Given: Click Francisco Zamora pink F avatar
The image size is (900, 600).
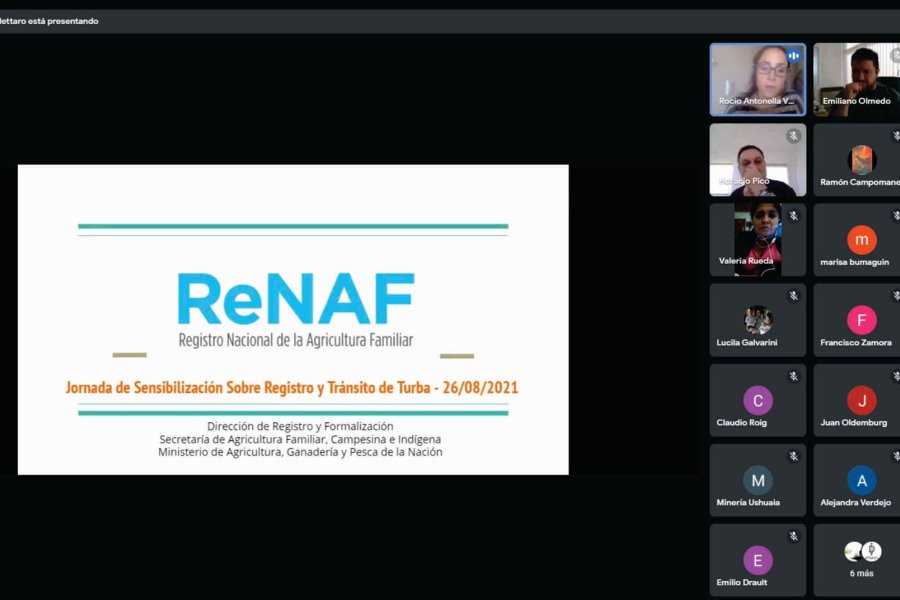Looking at the screenshot, I should click(862, 320).
